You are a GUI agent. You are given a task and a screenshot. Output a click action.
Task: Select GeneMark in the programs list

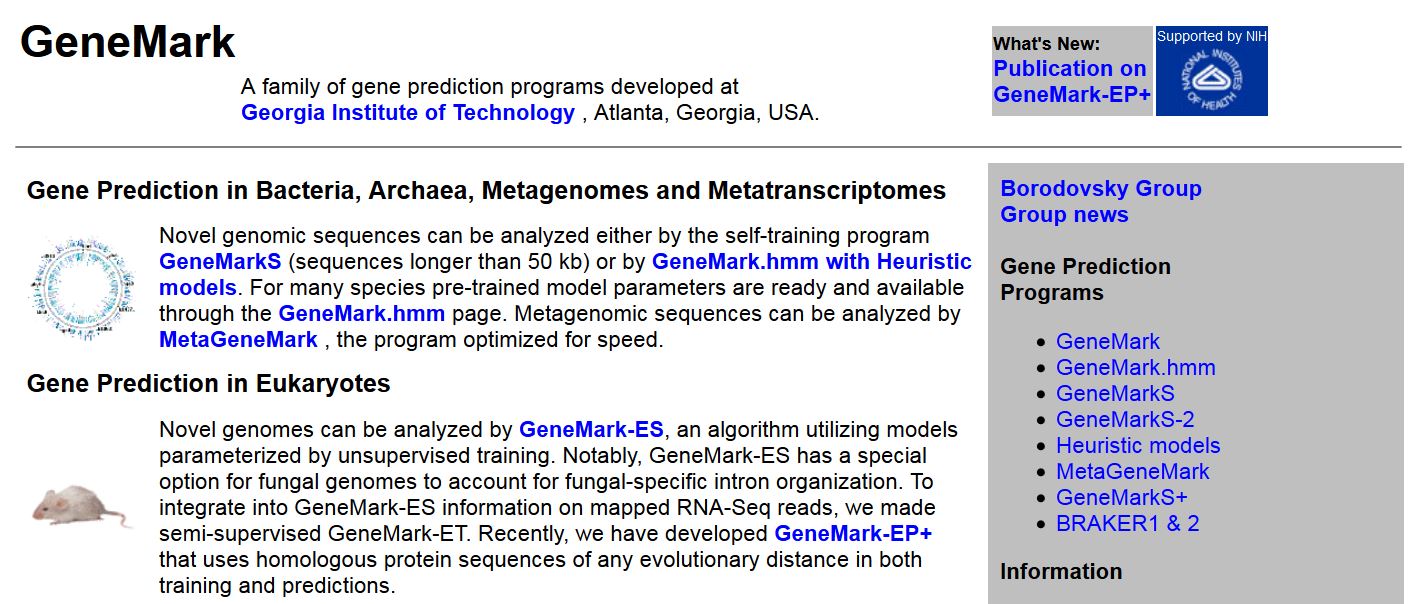pyautogui.click(x=1108, y=342)
